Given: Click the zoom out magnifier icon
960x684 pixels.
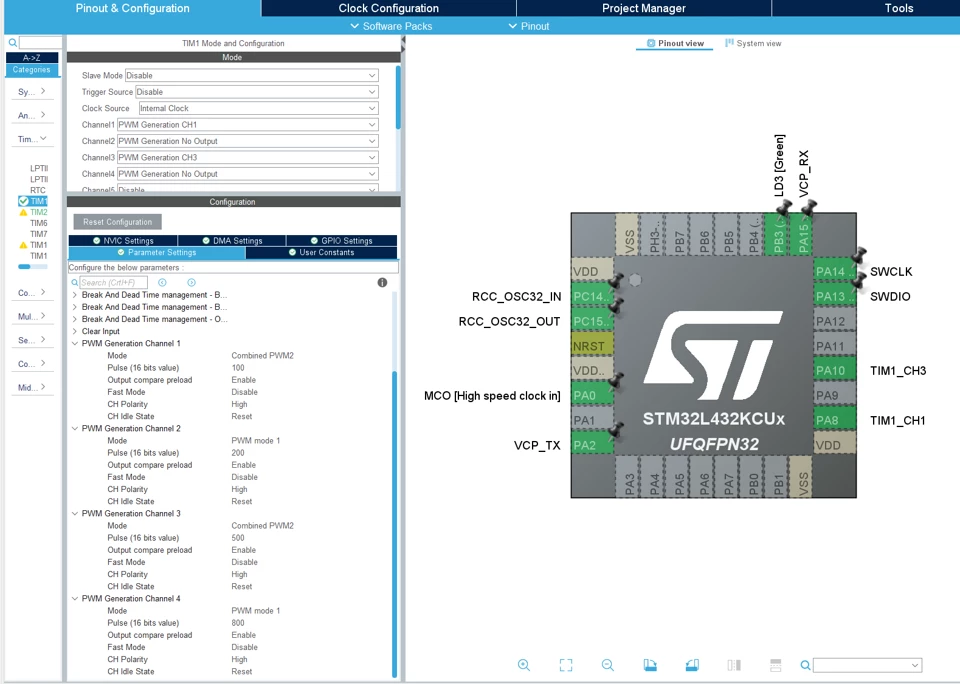Looking at the screenshot, I should click(x=607, y=665).
